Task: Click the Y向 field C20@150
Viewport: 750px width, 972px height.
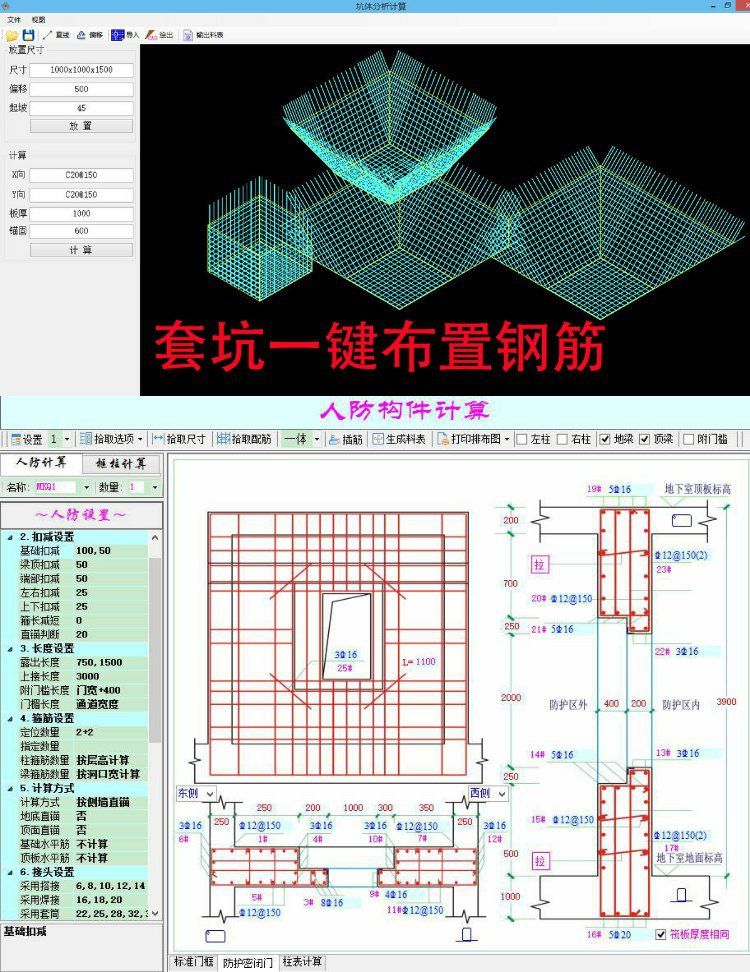Action: pos(81,195)
